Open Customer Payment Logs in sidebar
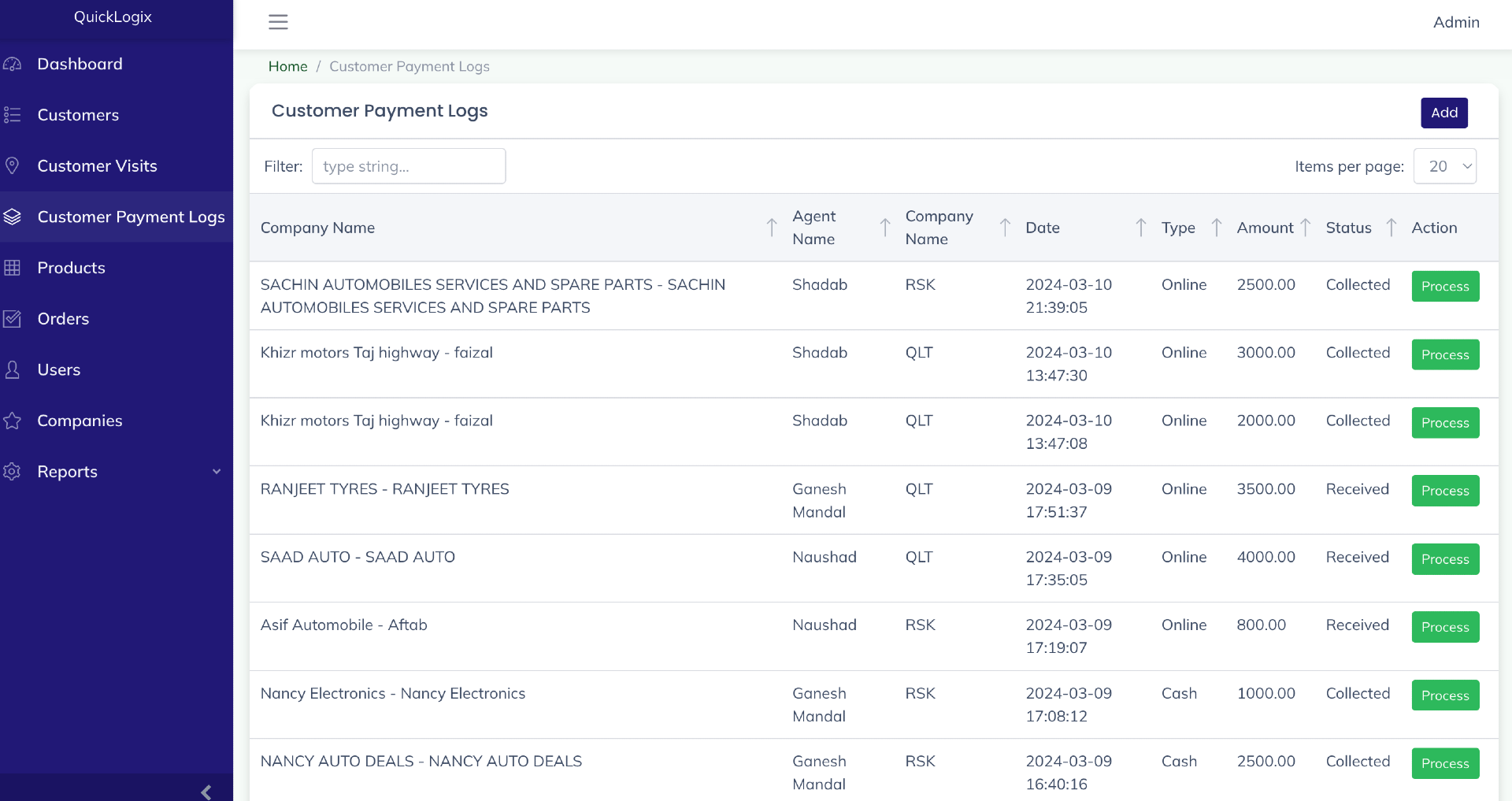Image resolution: width=1512 pixels, height=801 pixels. pos(131,217)
